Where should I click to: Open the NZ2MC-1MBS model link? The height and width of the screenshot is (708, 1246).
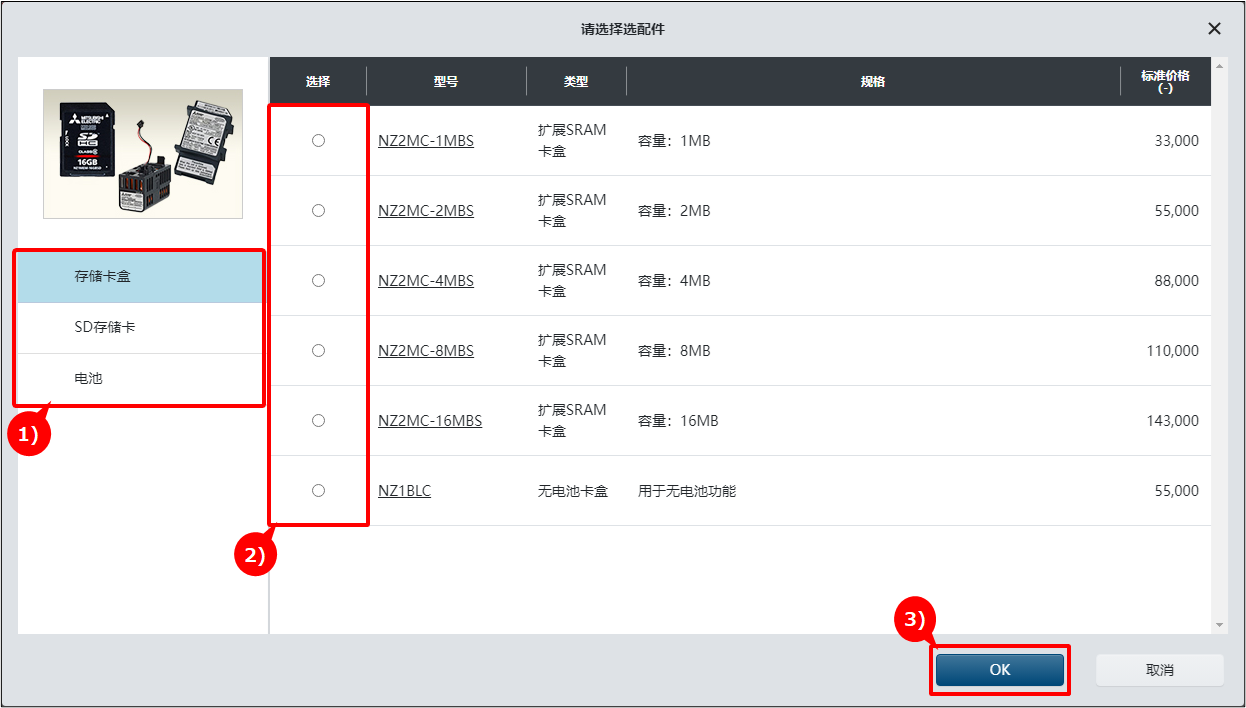point(426,141)
